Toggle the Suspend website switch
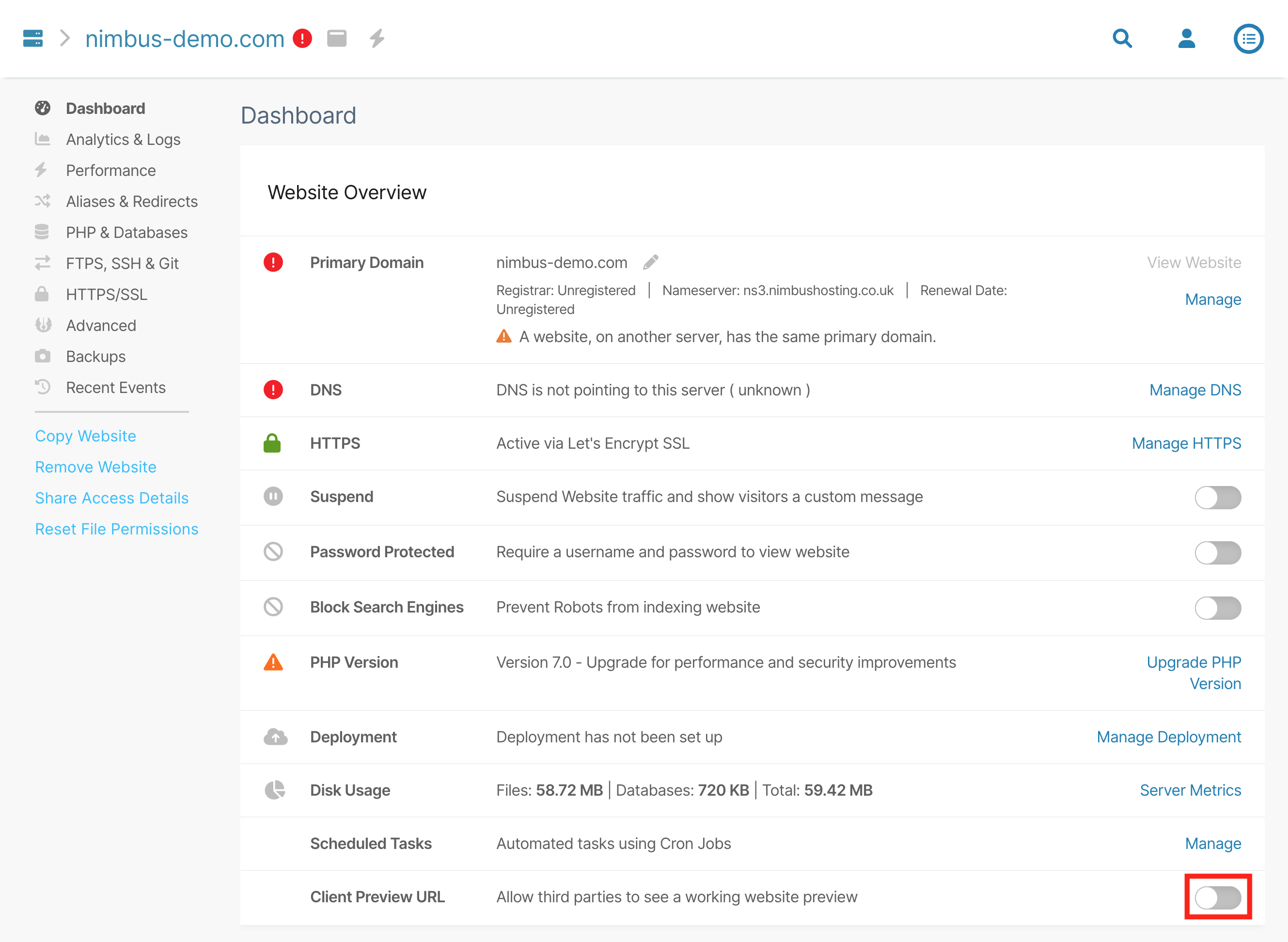Image resolution: width=1288 pixels, height=942 pixels. pyautogui.click(x=1217, y=497)
